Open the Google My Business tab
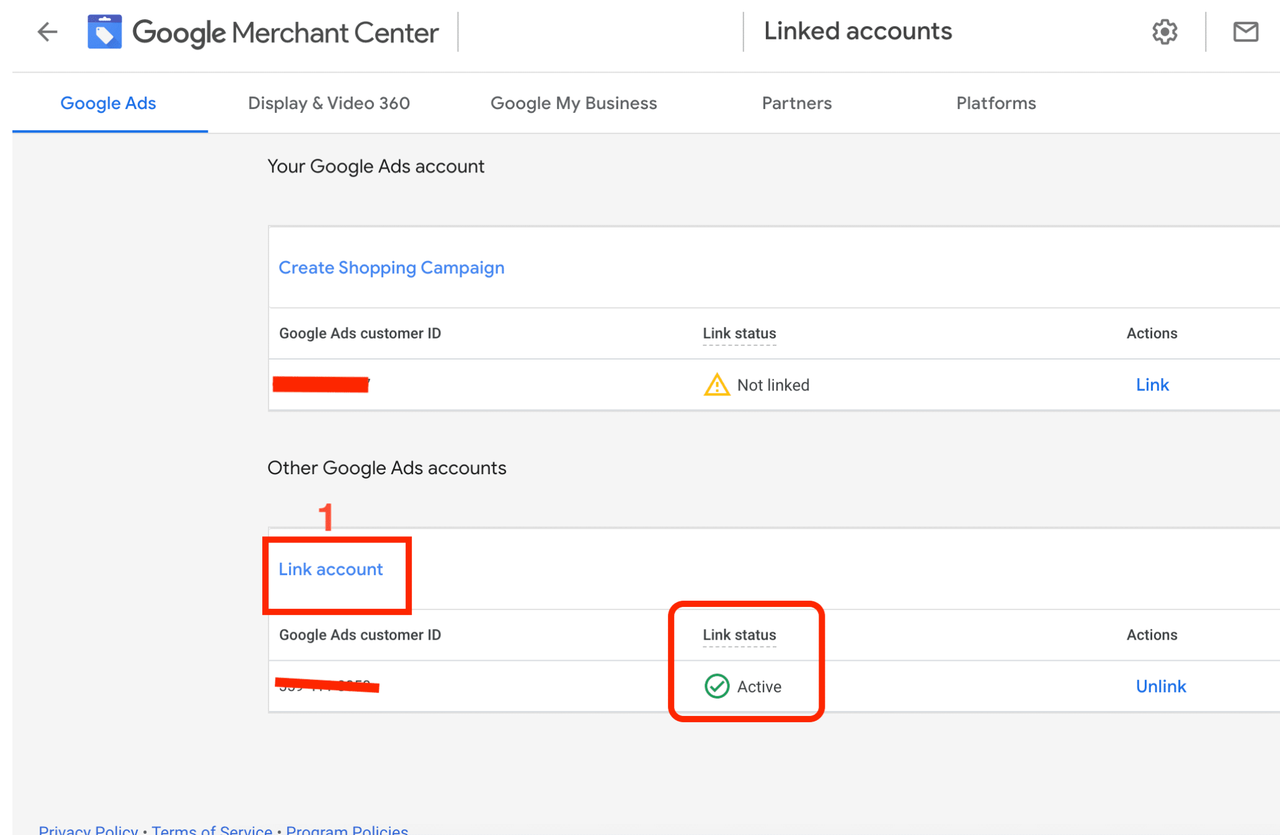Viewport: 1280px width, 835px height. pos(573,102)
